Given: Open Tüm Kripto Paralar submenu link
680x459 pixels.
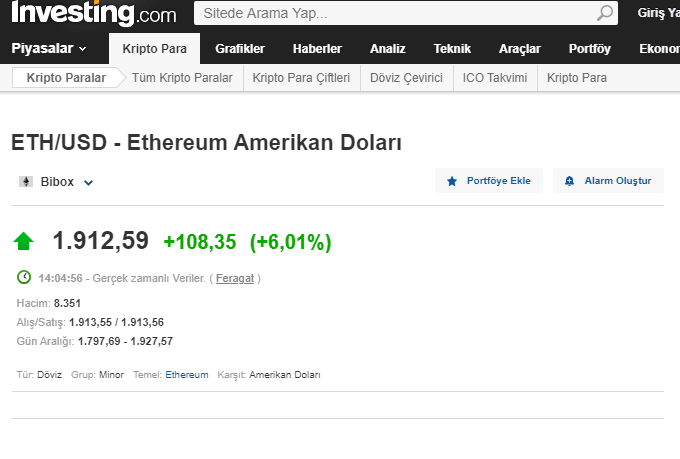Looking at the screenshot, I should point(182,78).
